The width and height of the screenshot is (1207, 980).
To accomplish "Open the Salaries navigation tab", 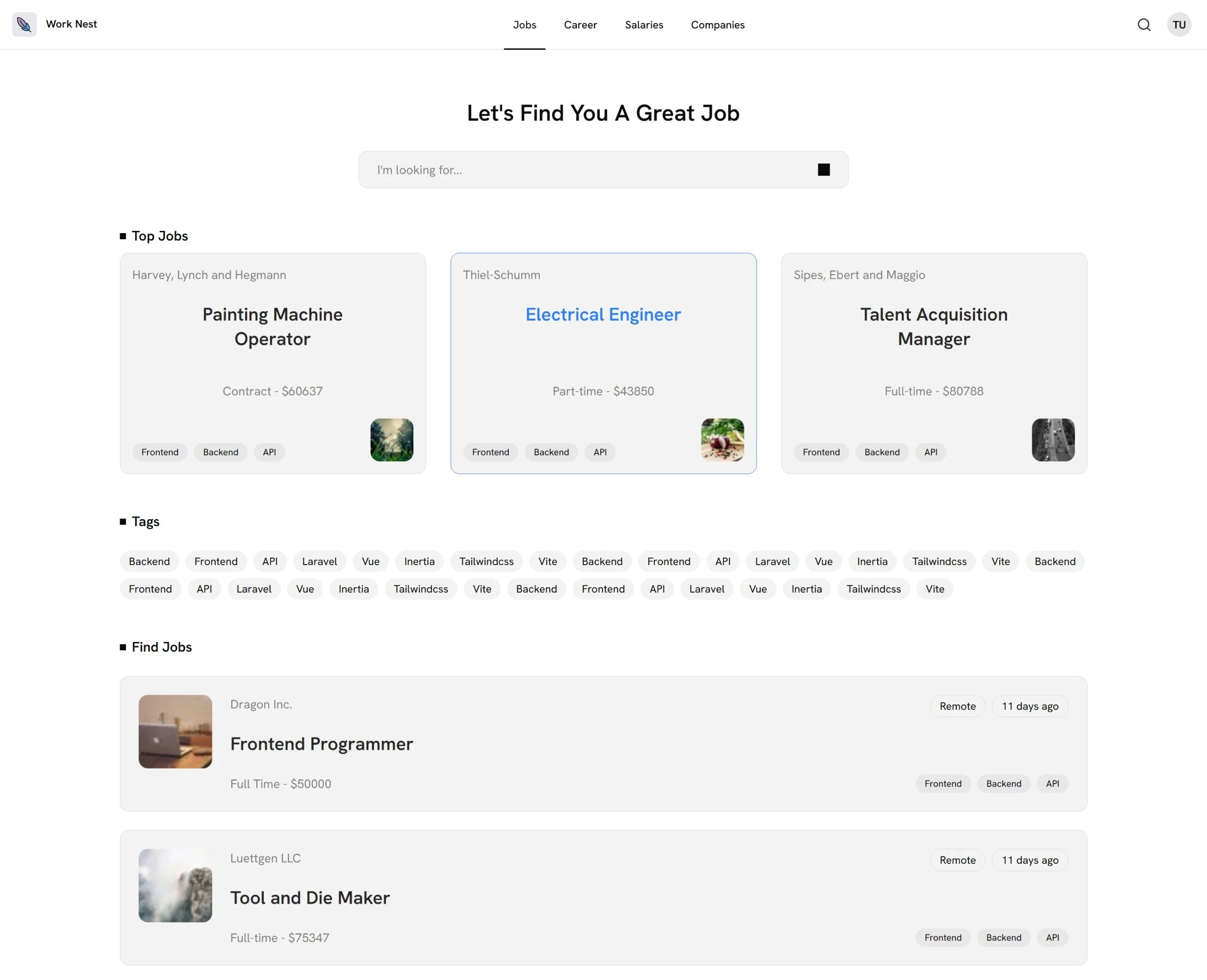I will [x=644, y=25].
